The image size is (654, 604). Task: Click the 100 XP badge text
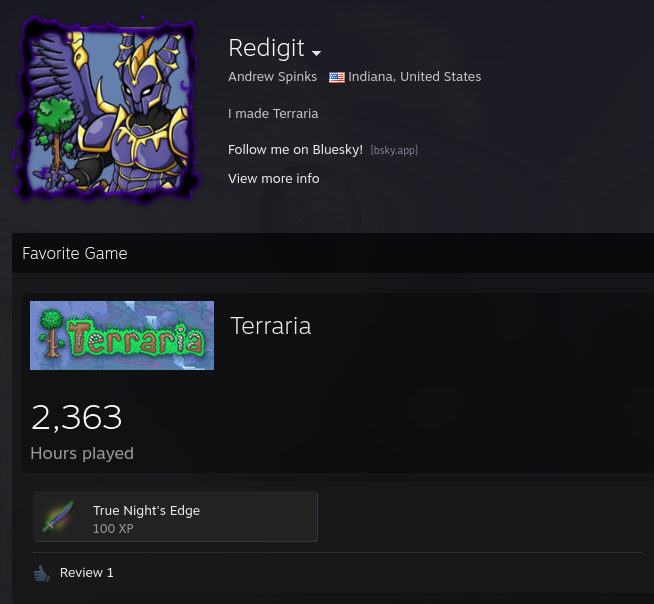click(x=113, y=528)
